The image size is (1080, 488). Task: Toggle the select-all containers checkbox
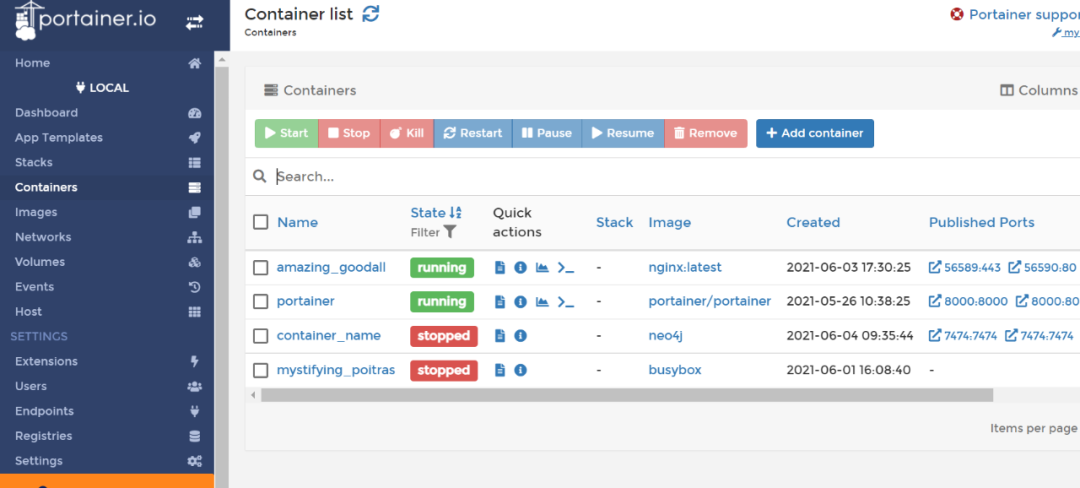260,222
